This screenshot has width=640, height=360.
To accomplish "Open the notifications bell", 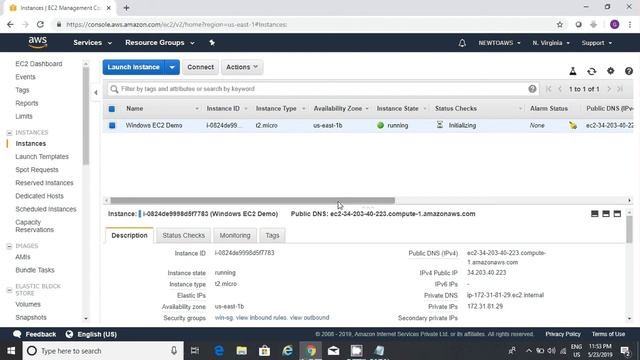I will coord(462,43).
